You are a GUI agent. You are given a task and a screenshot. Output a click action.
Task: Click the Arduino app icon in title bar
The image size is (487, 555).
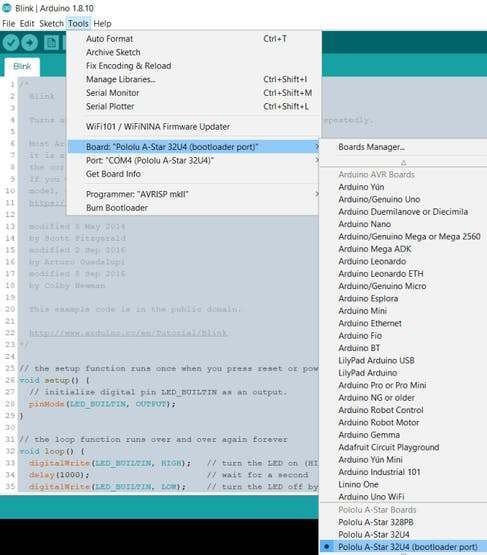tap(7, 8)
